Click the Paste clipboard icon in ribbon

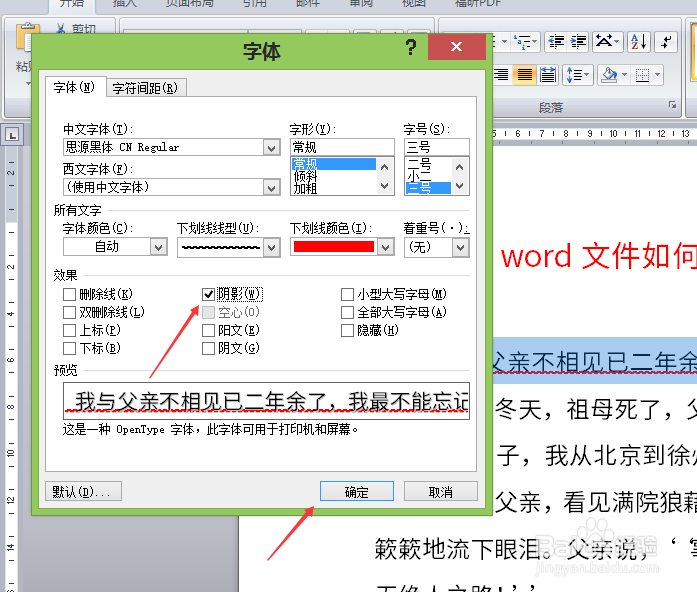[x=26, y=38]
